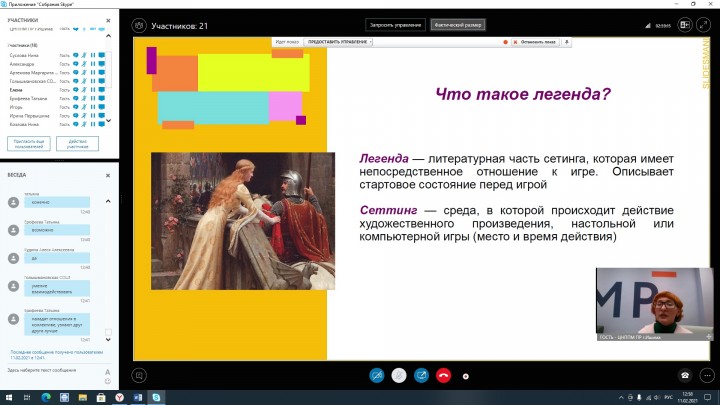The image size is (720, 405).
Task: Click in the chat message input field
Action: pyautogui.click(x=50, y=370)
